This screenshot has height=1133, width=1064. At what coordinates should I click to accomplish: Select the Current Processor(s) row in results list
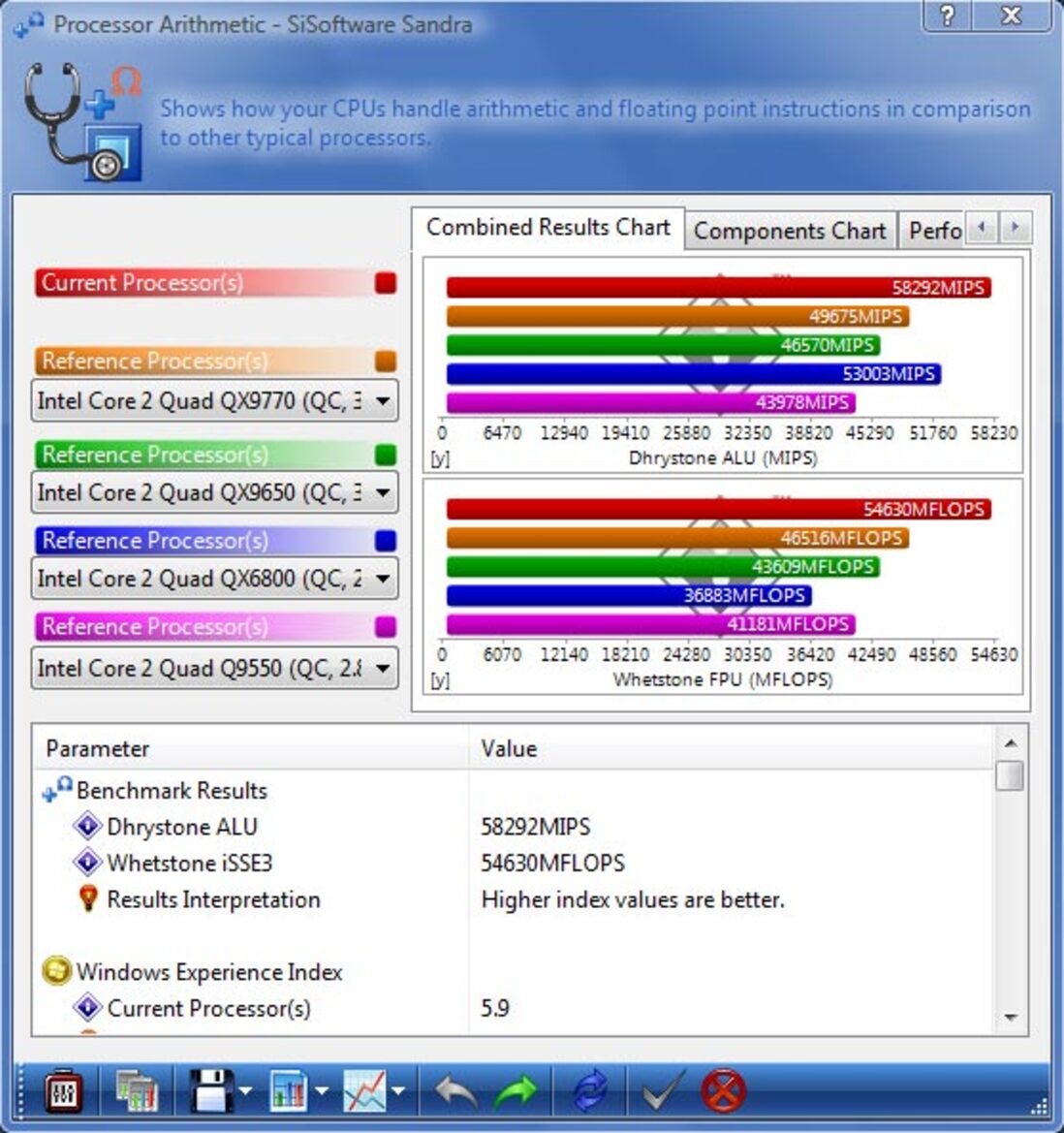pyautogui.click(x=514, y=1007)
